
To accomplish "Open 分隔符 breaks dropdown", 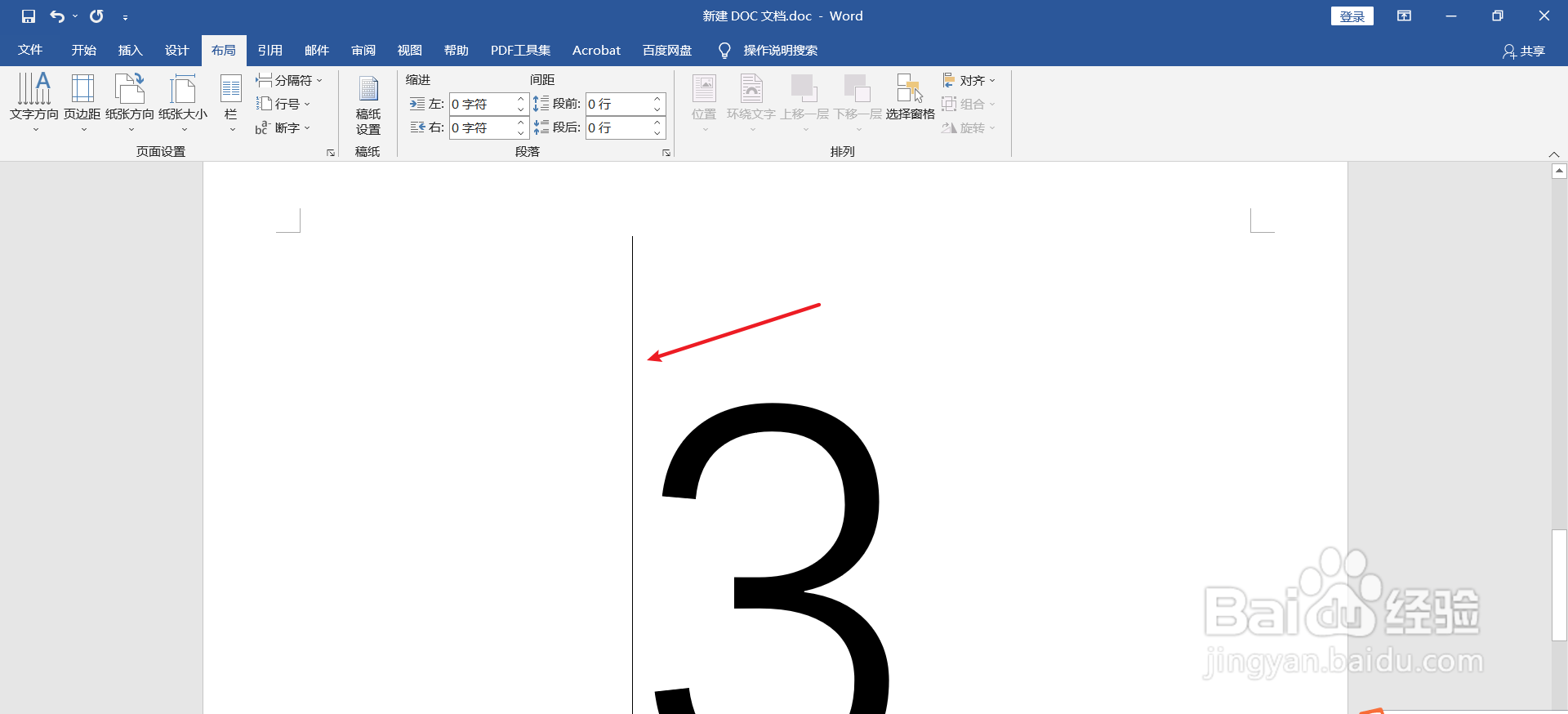I will point(289,80).
